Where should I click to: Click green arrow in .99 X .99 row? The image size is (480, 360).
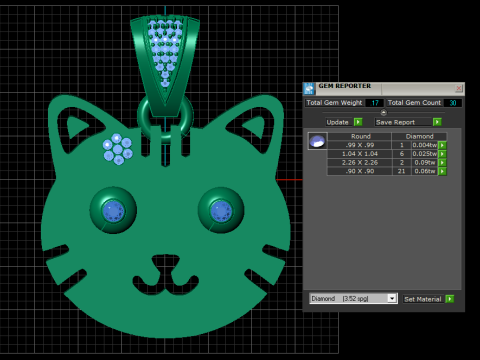point(442,145)
